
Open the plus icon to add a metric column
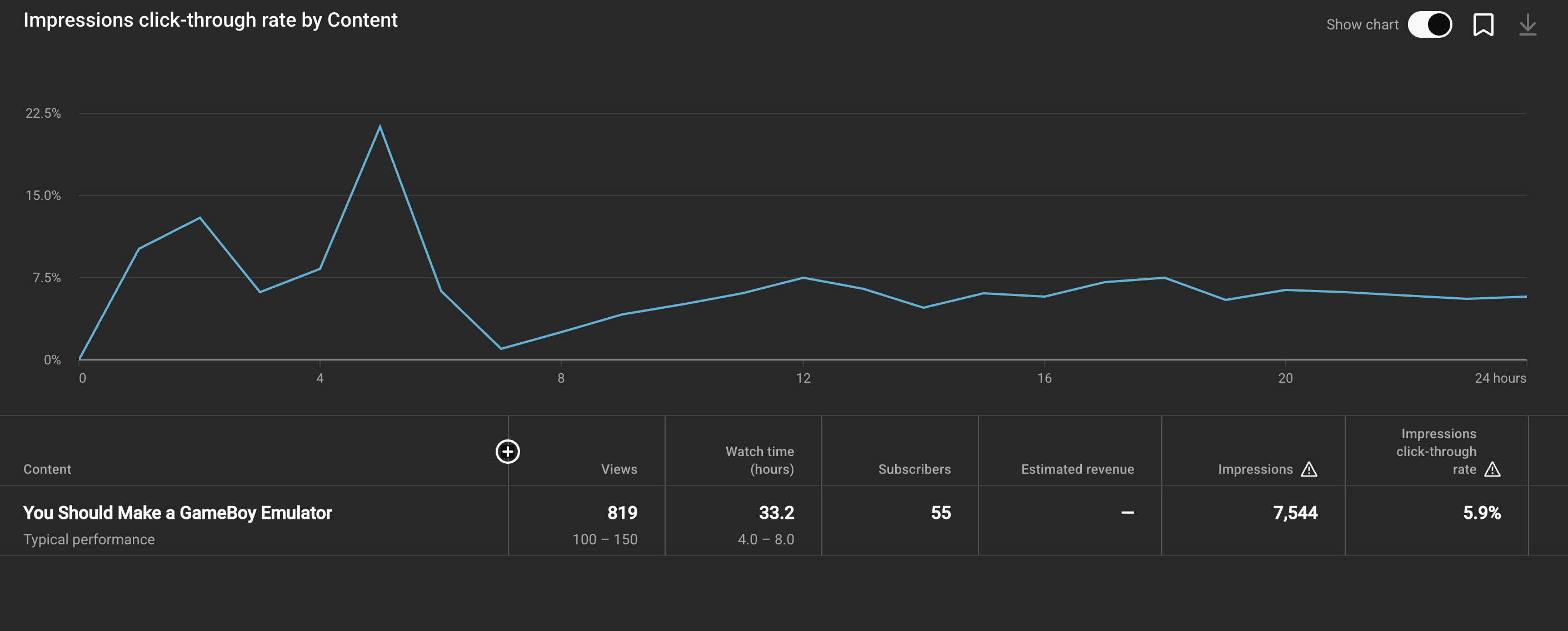pyautogui.click(x=508, y=452)
